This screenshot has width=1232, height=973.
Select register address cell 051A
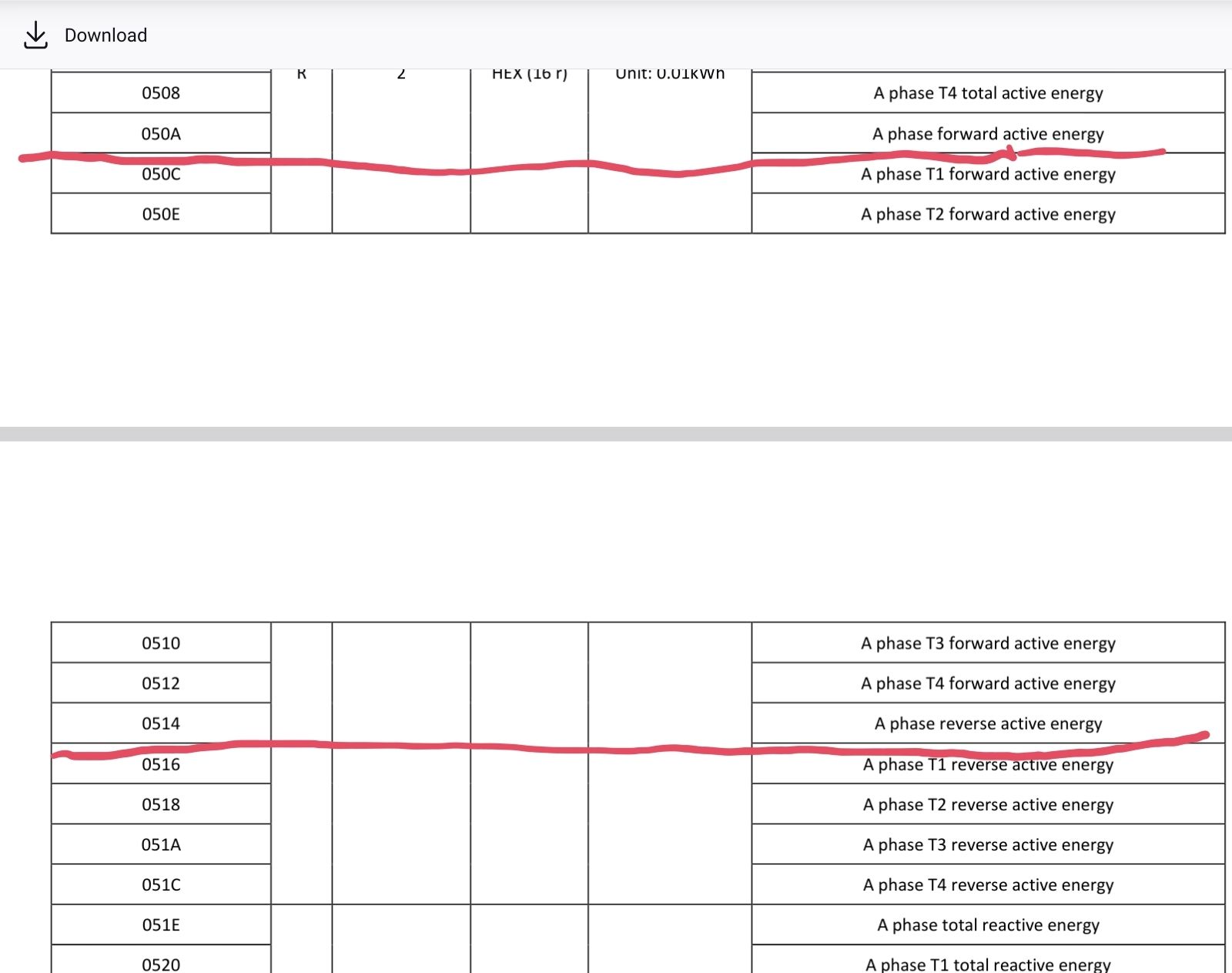click(161, 844)
